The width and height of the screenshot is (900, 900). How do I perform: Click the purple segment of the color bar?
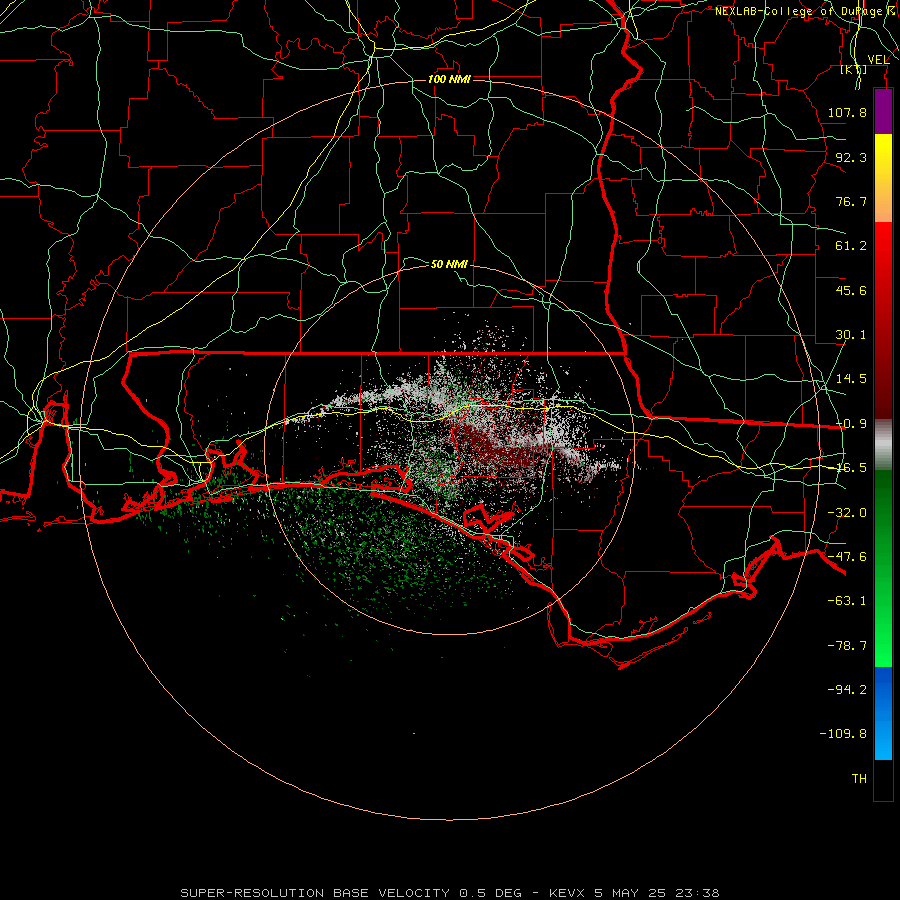pyautogui.click(x=883, y=111)
